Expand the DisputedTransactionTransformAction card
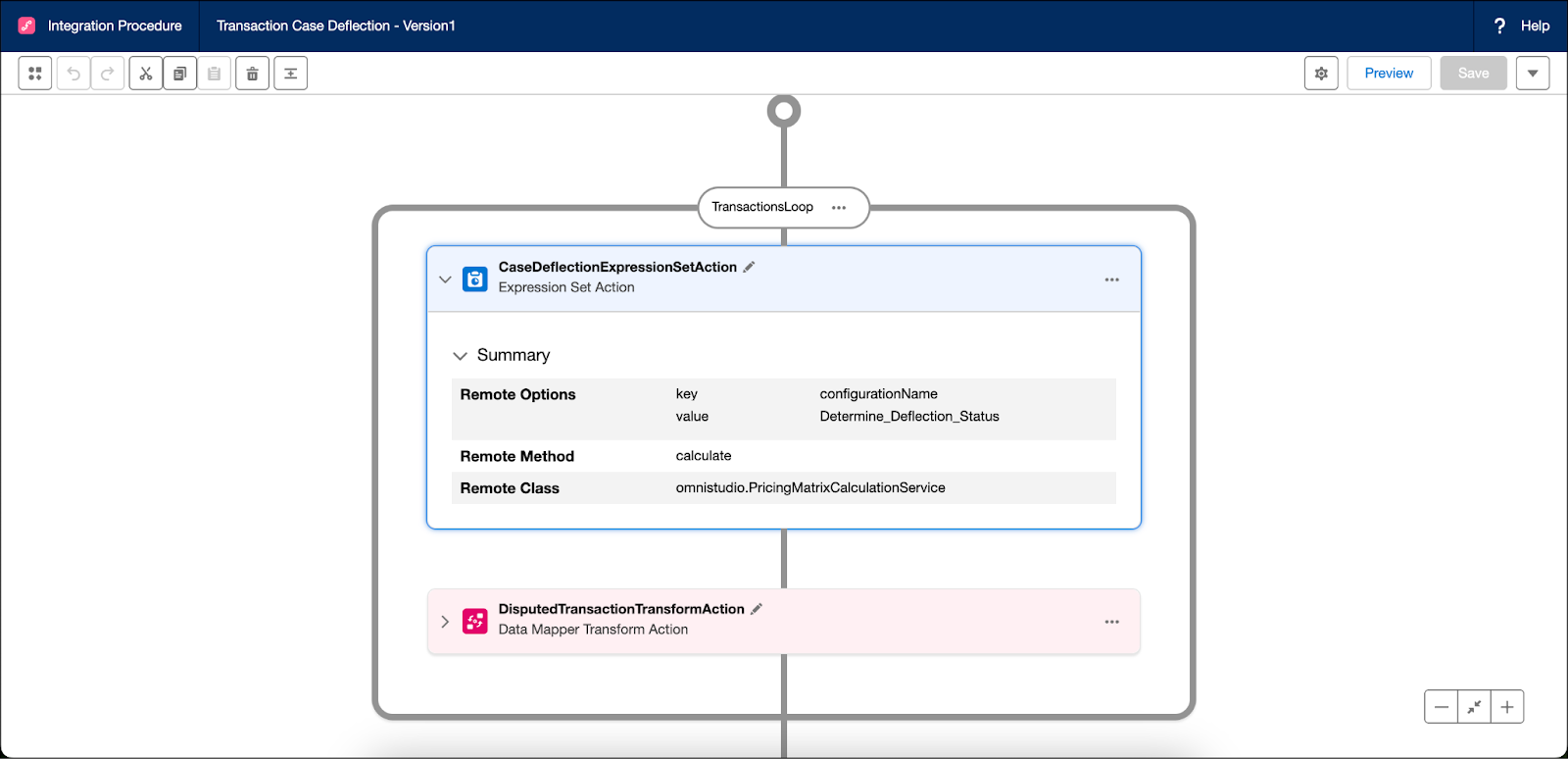This screenshot has width=1568, height=759. pyautogui.click(x=445, y=622)
